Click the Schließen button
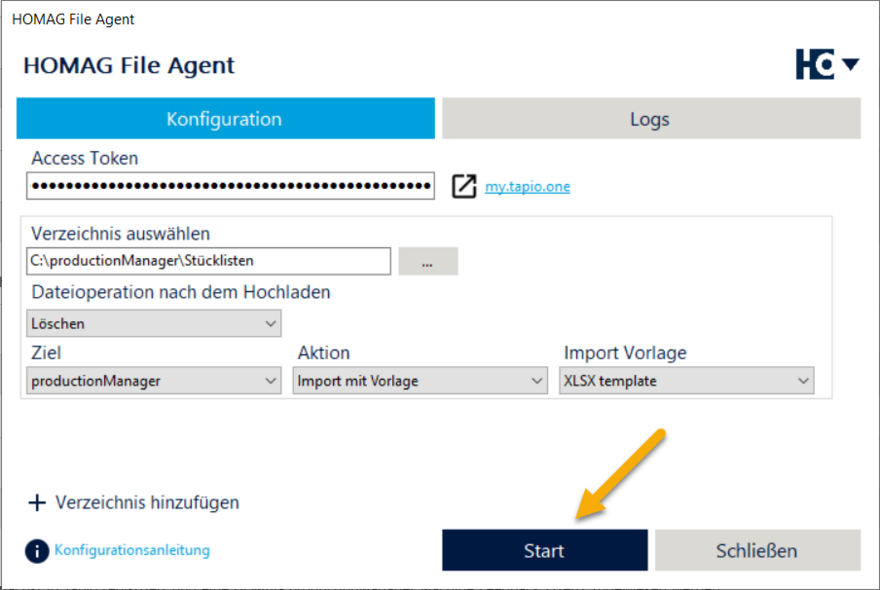 coord(757,550)
